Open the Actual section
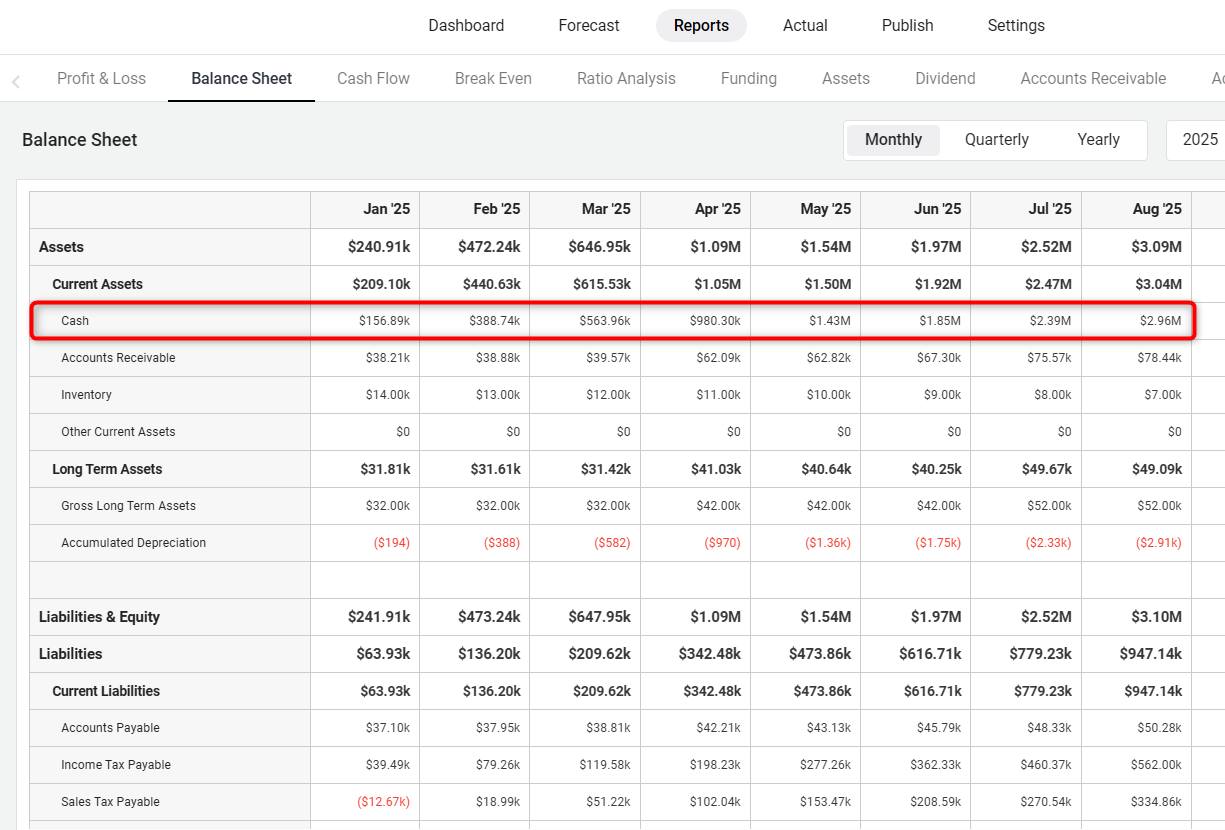 click(805, 26)
